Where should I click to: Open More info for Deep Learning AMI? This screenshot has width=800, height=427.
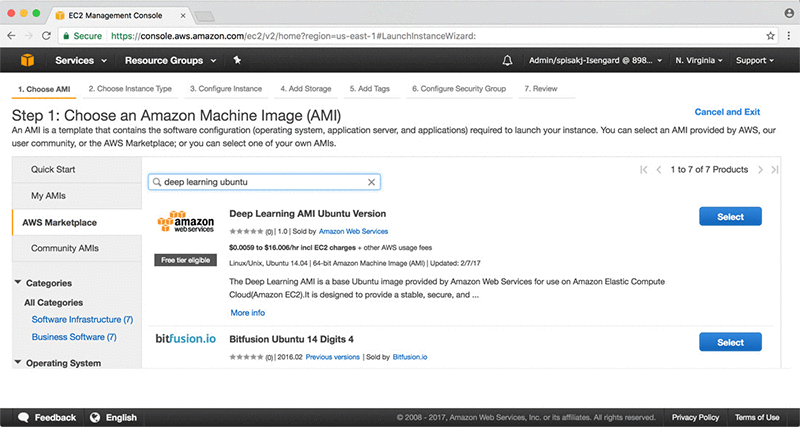pos(247,313)
